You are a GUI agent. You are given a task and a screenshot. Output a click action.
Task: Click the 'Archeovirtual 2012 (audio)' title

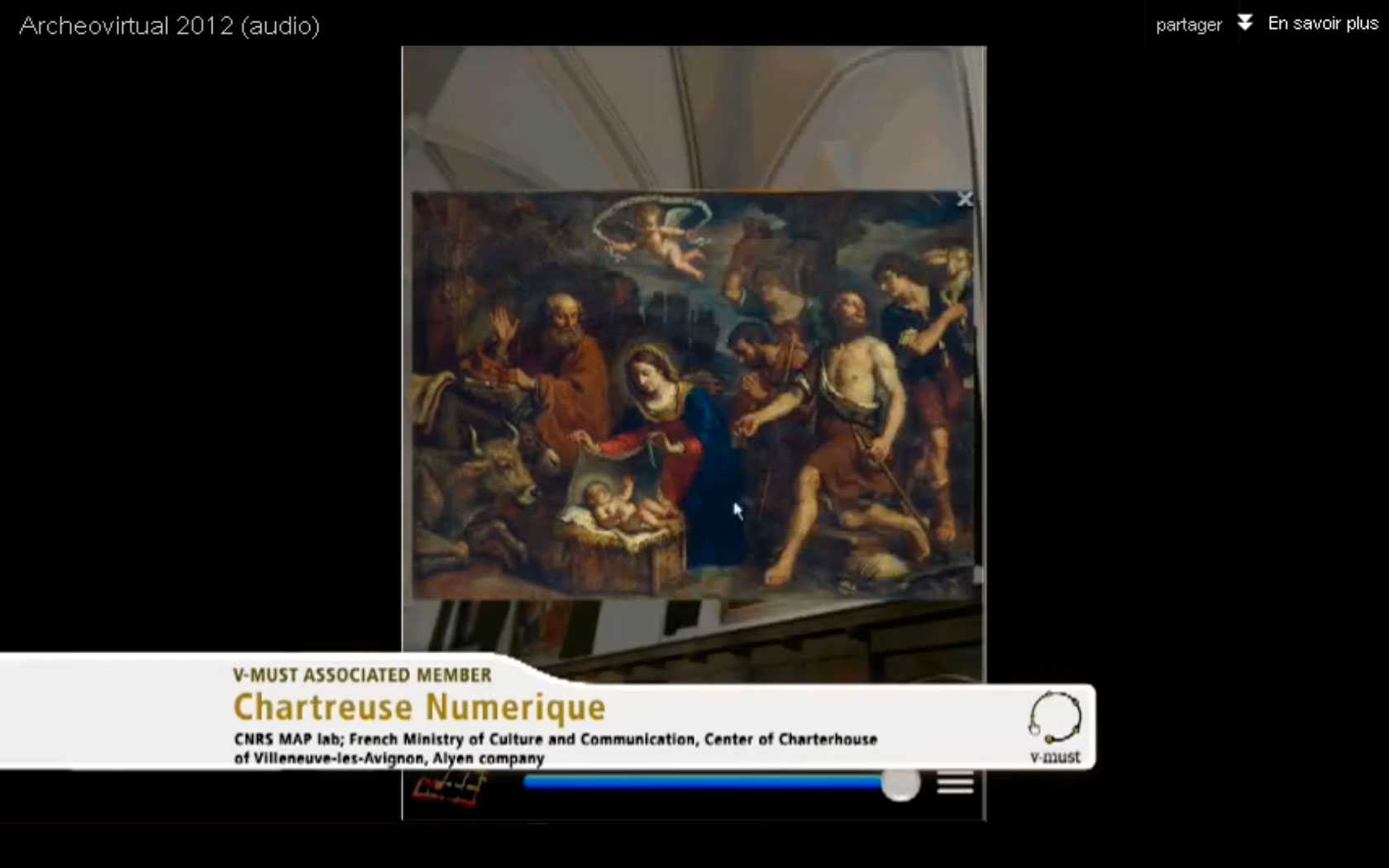[169, 26]
